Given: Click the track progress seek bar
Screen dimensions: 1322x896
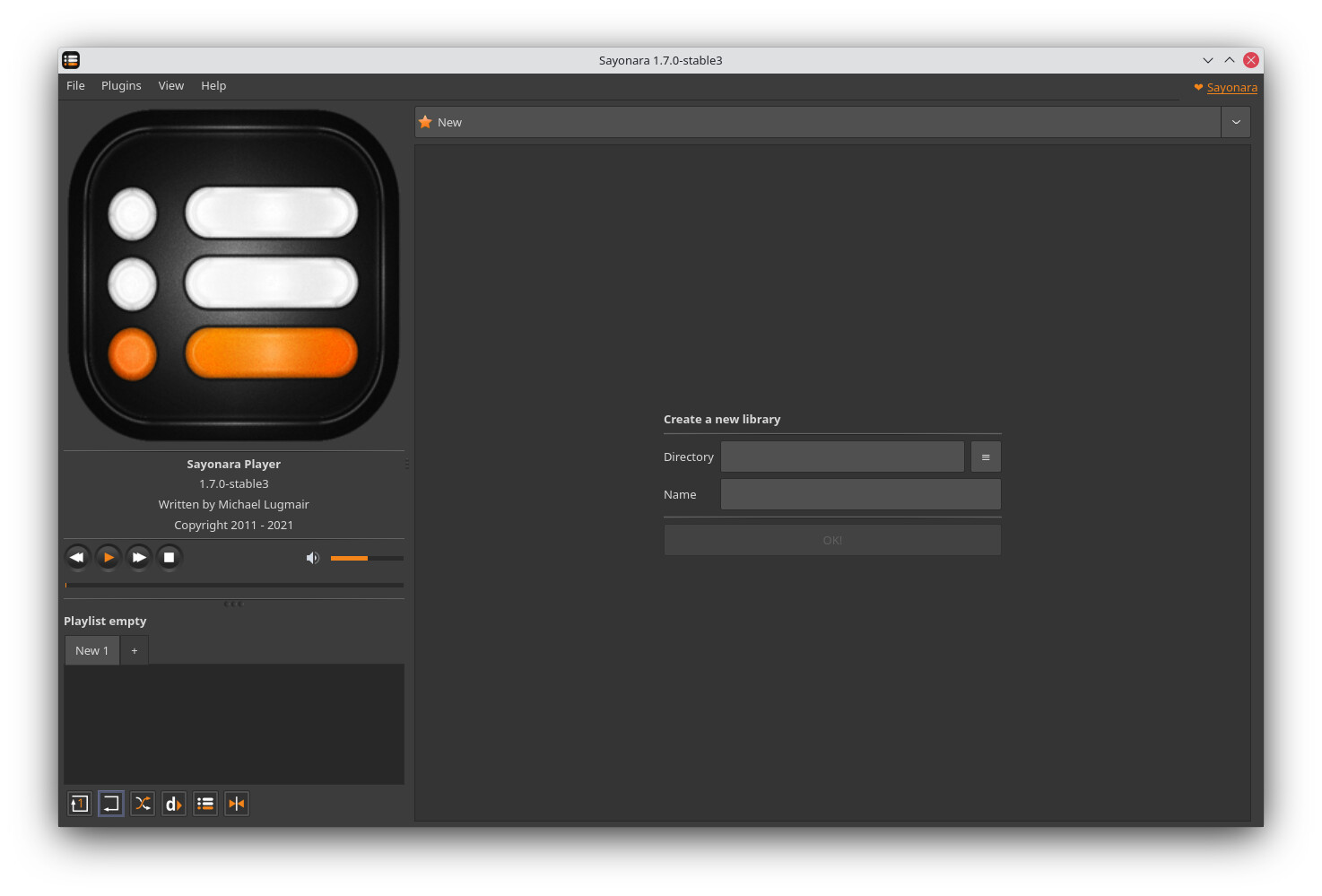Looking at the screenshot, I should point(234,585).
